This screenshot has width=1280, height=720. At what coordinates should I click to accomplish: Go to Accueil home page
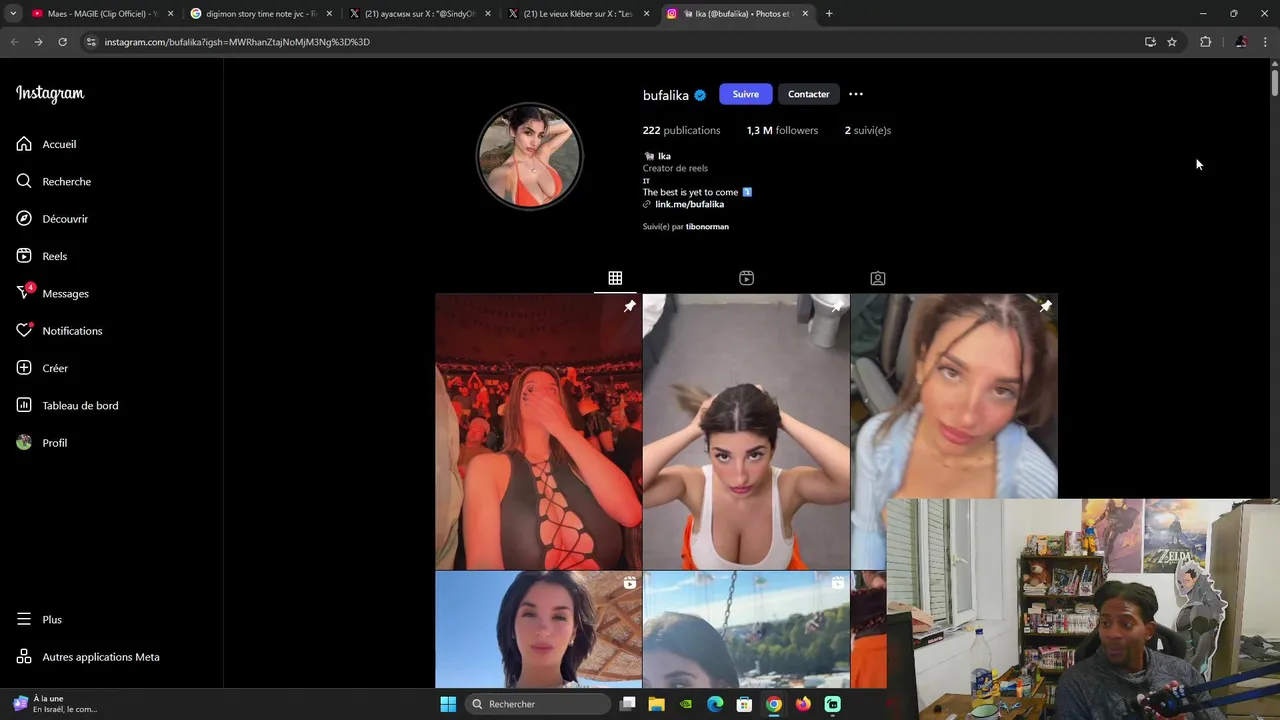coord(47,144)
